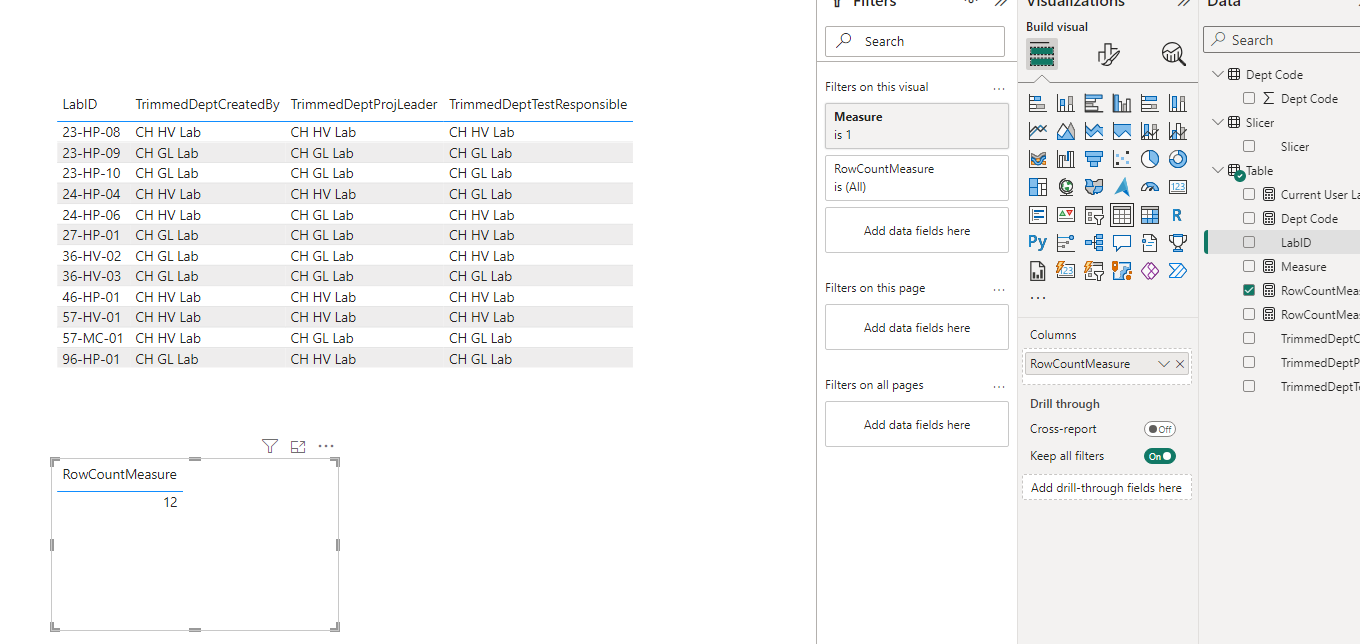
Task: Select the R script visual
Action: pyautogui.click(x=1177, y=215)
